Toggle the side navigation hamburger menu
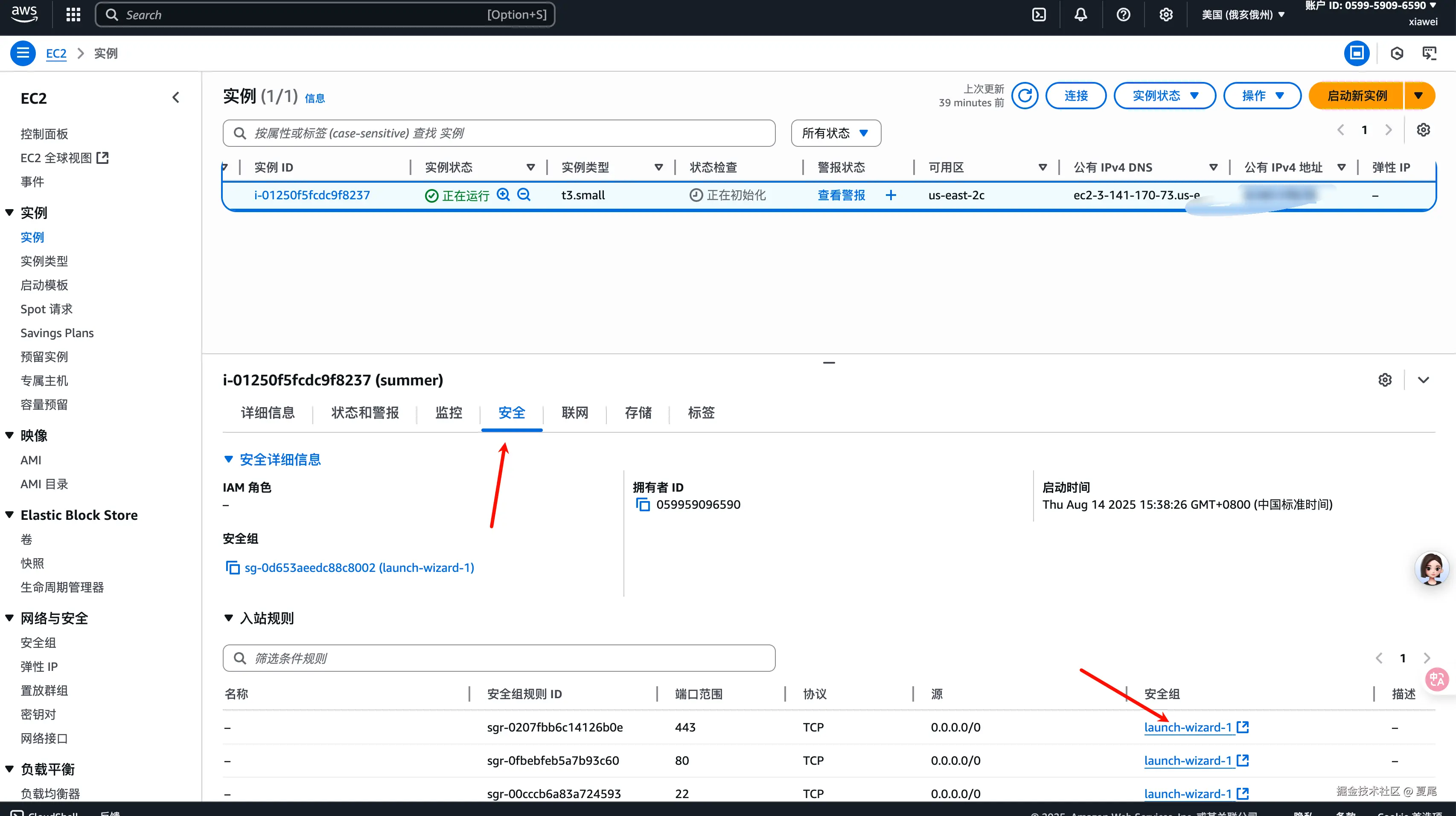 (x=23, y=53)
